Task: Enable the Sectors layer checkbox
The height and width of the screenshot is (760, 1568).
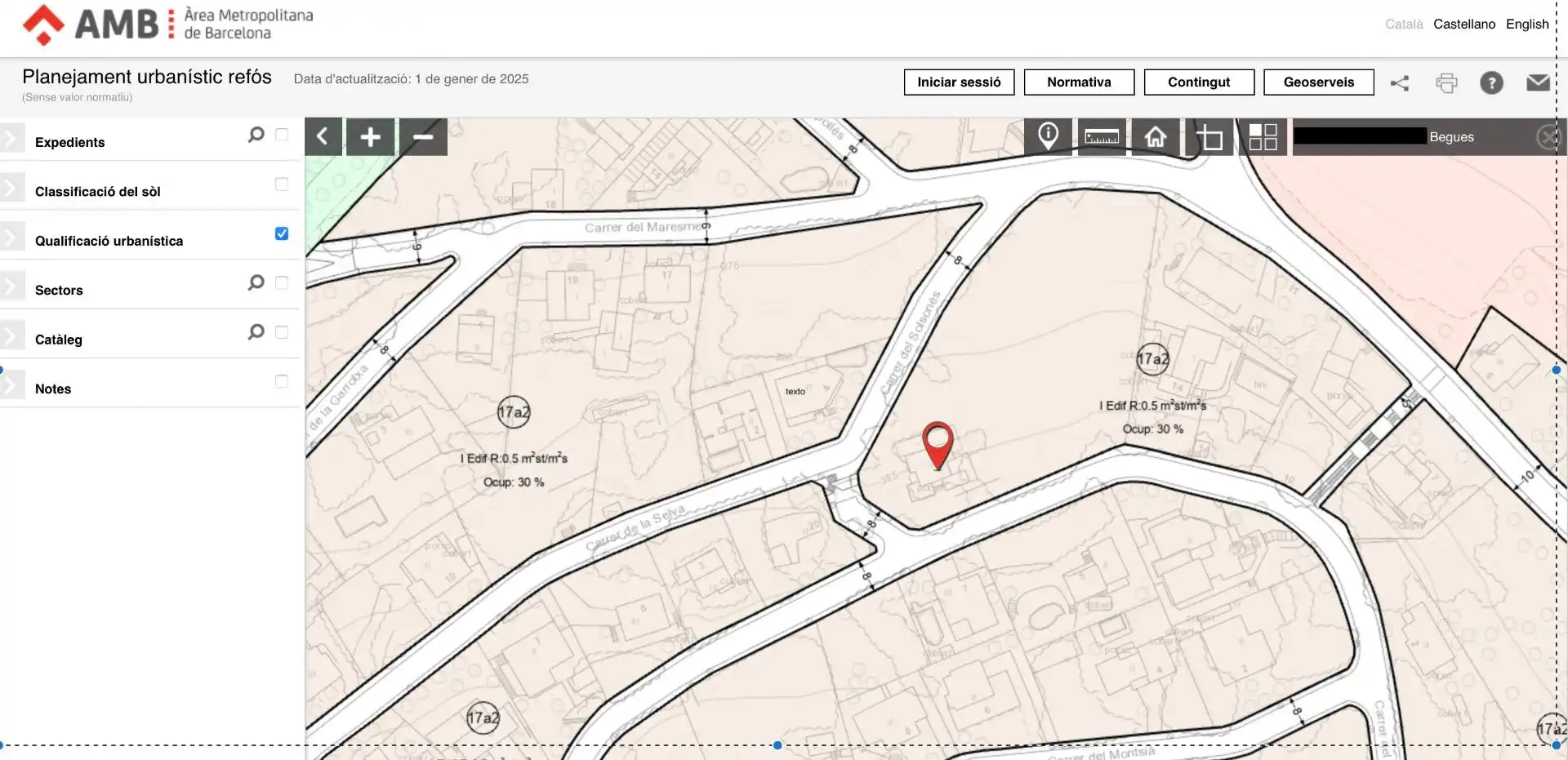Action: [x=282, y=282]
